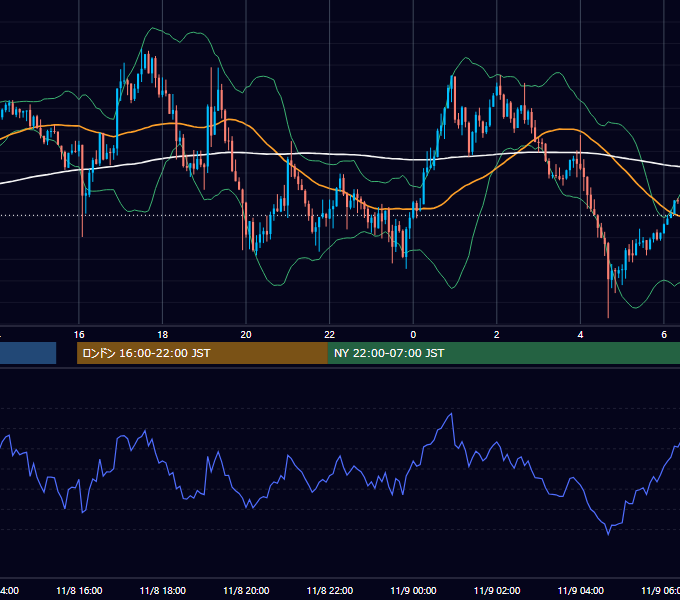Click the 11/9 00:00 date label
Viewport: 680px width, 600px height.
coord(413,590)
